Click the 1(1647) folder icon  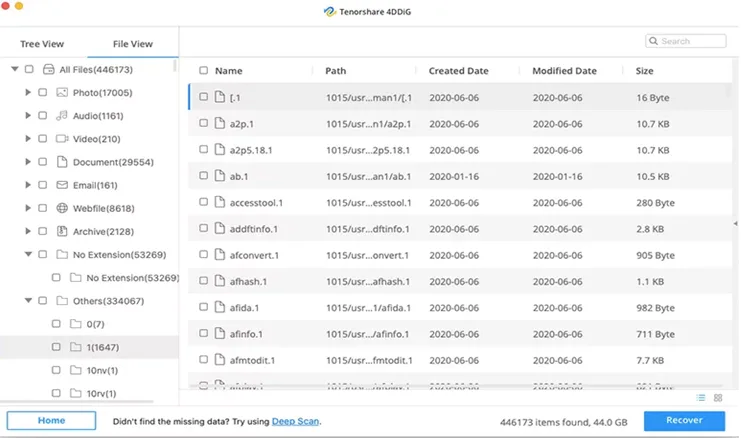tap(76, 347)
